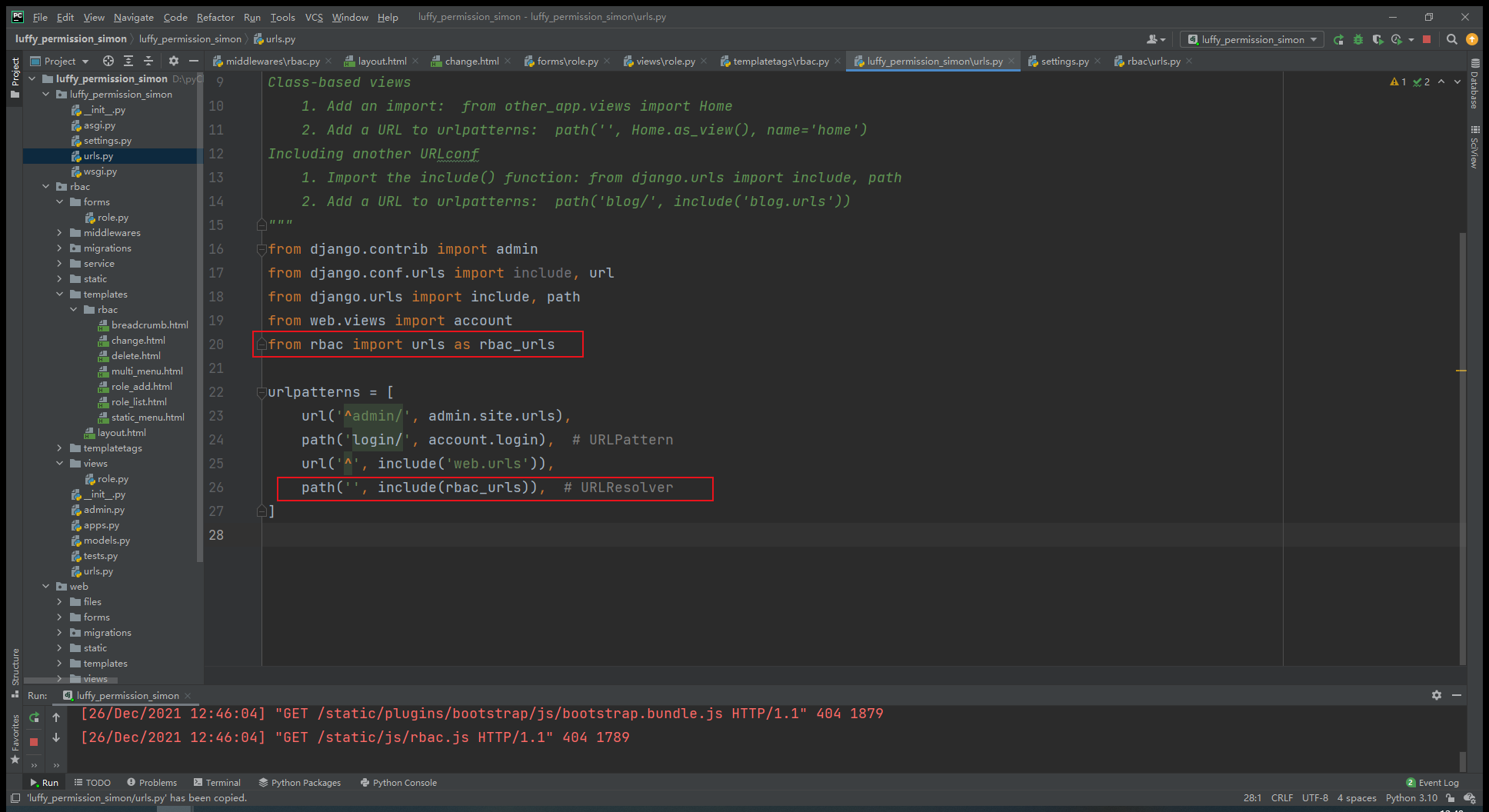Expand the middlewares folder
This screenshot has height=812, width=1489.
(60, 233)
